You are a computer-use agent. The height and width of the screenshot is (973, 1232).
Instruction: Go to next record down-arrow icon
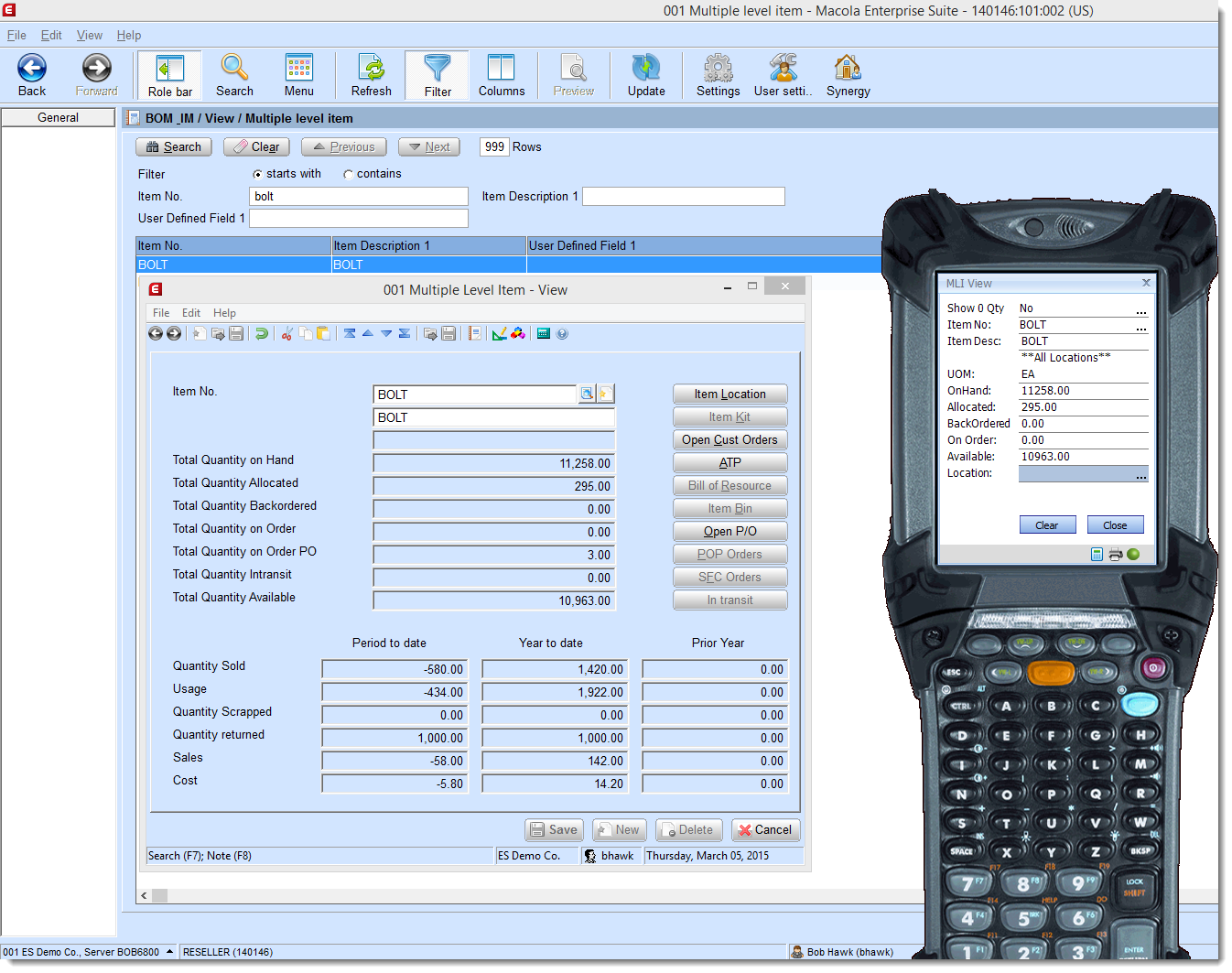point(386,334)
